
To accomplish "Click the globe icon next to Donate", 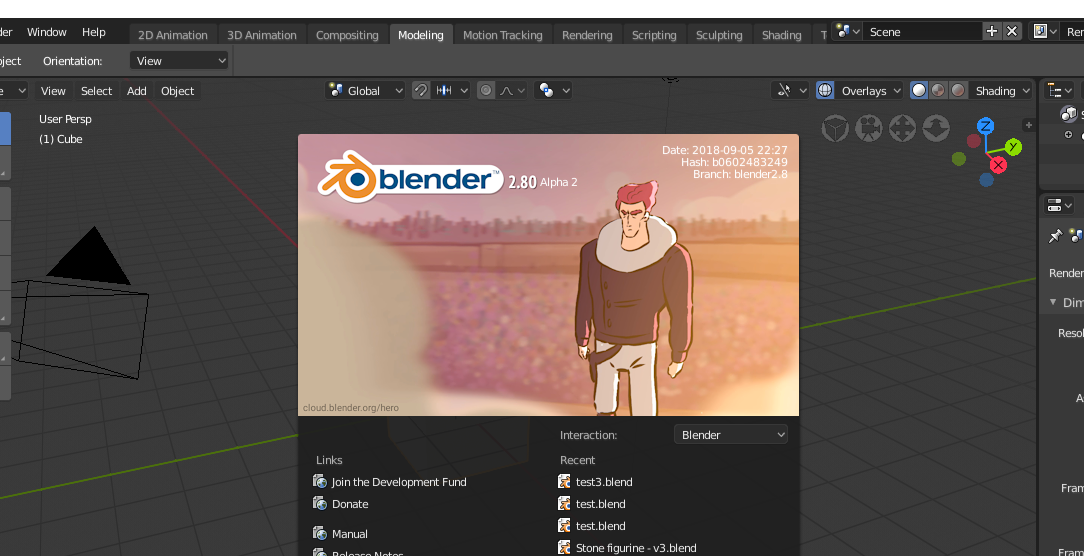I will click(319, 503).
